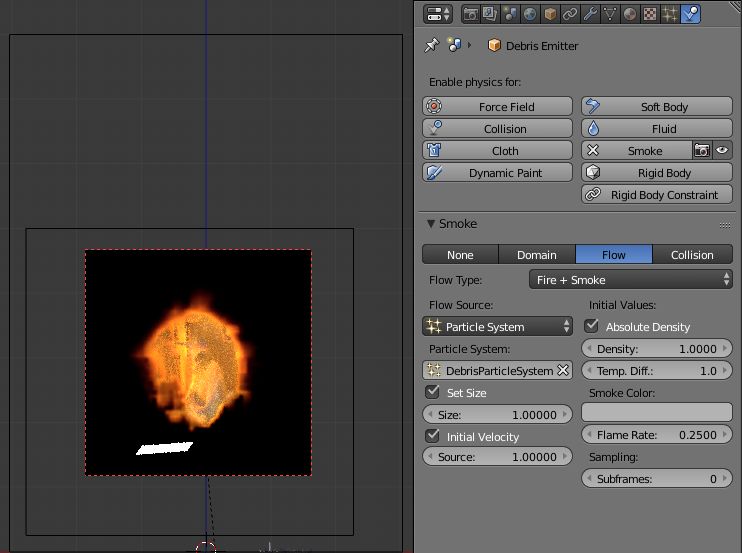Collapse the Smoke panel triangle
Image resolution: width=742 pixels, height=553 pixels.
coord(431,223)
